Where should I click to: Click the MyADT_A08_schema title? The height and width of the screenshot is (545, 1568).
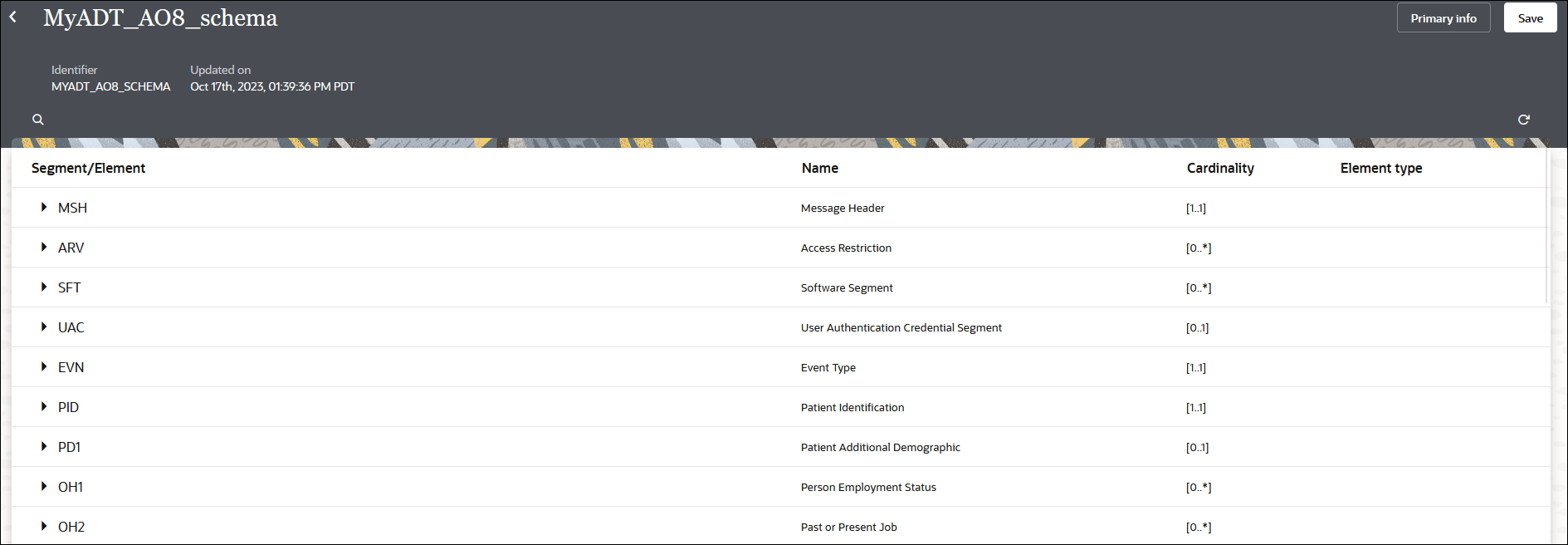coord(160,18)
